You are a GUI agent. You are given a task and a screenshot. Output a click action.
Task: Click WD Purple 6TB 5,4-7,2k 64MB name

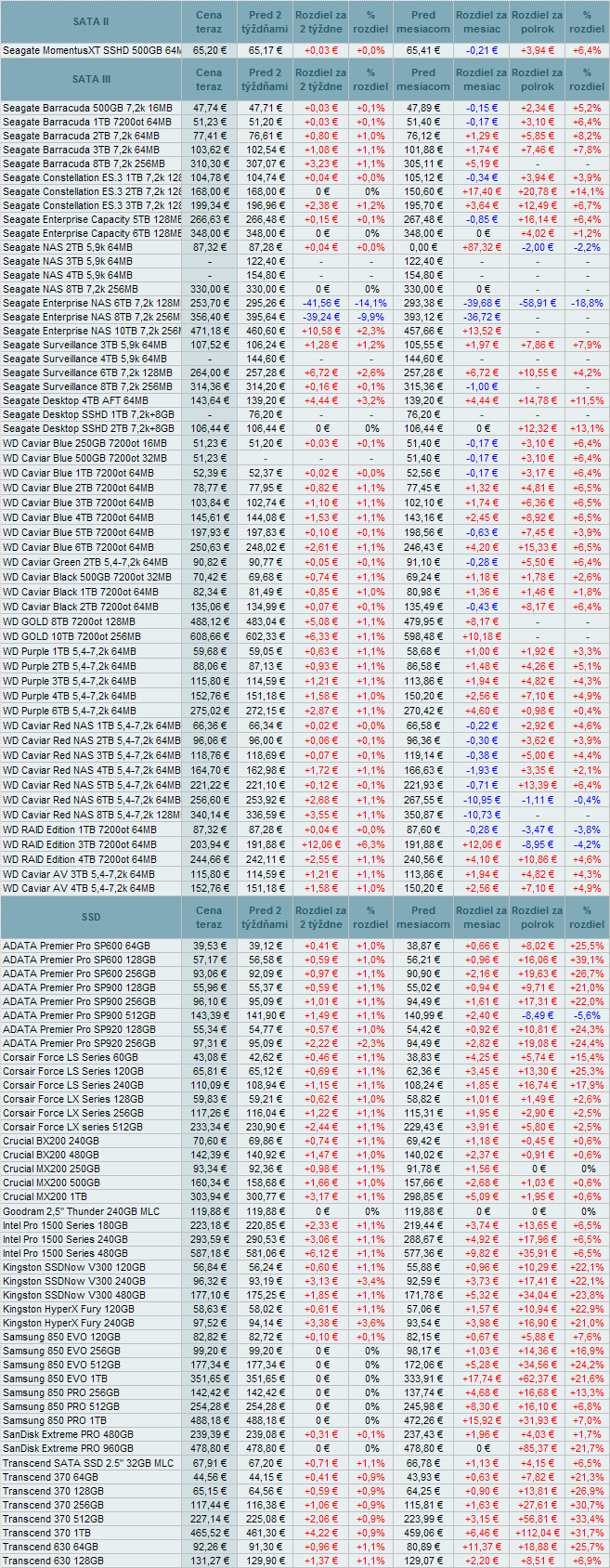click(70, 711)
